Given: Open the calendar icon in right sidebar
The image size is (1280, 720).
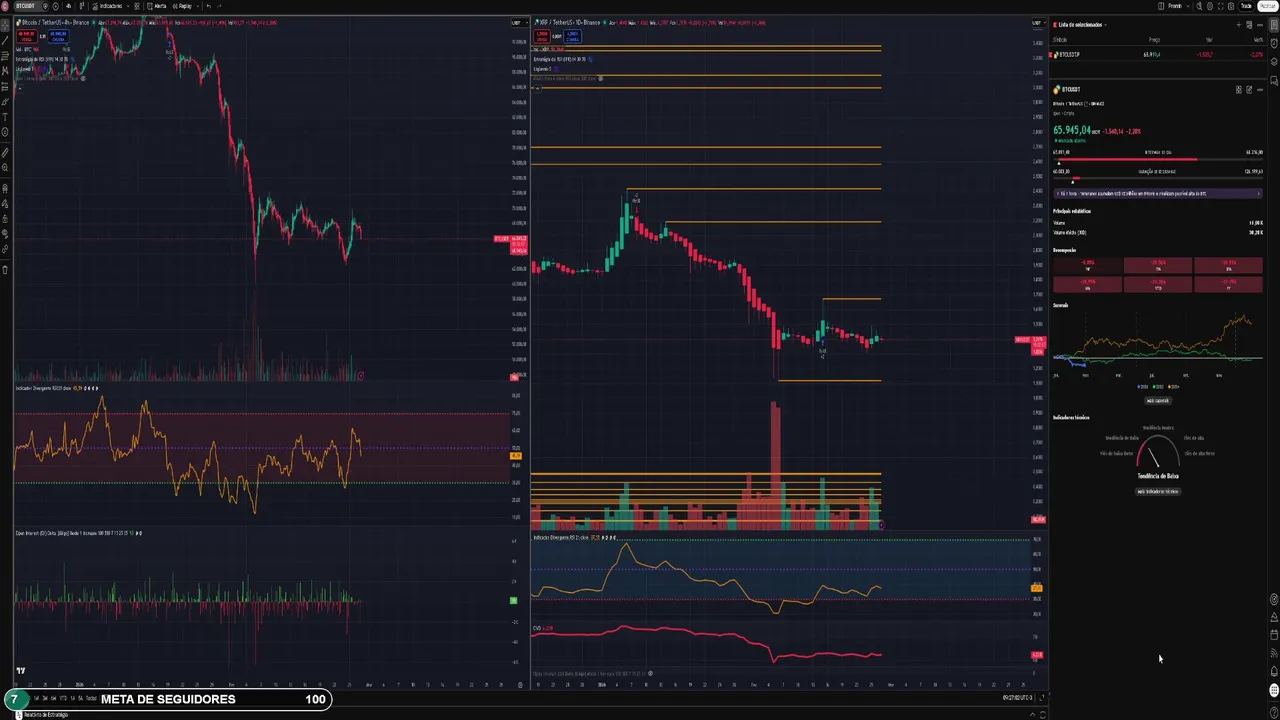Looking at the screenshot, I should point(1274,634).
